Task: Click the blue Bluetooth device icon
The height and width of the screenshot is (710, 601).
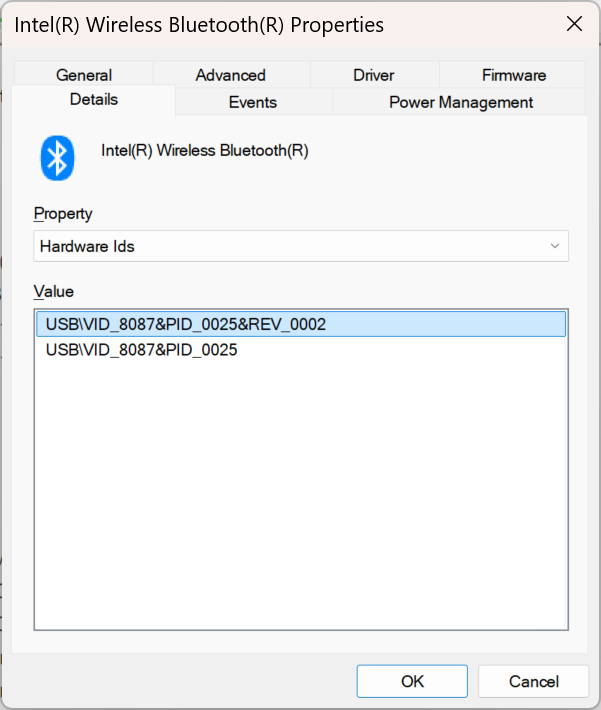Action: [57, 158]
